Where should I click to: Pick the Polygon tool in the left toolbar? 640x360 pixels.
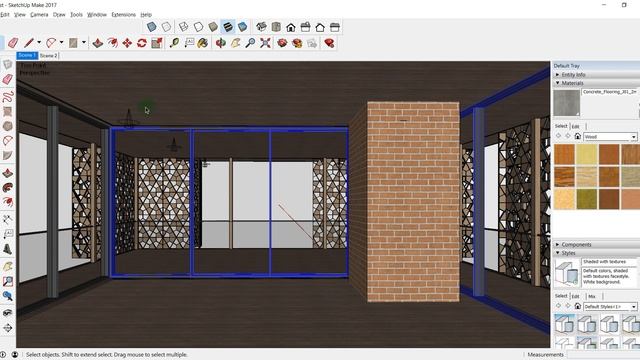pyautogui.click(x=8, y=126)
